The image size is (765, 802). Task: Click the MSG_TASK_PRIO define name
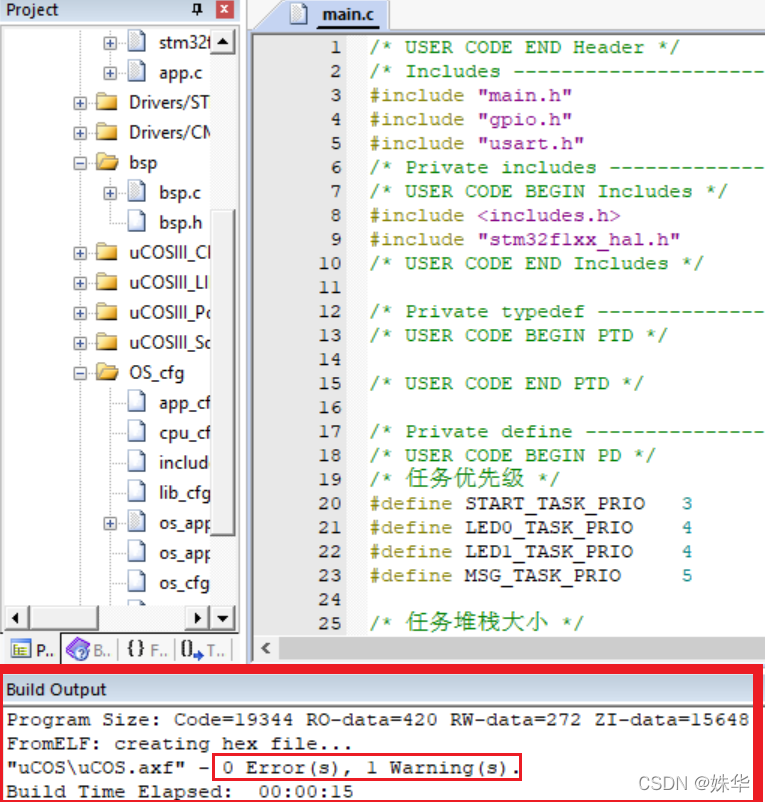pyautogui.click(x=543, y=576)
